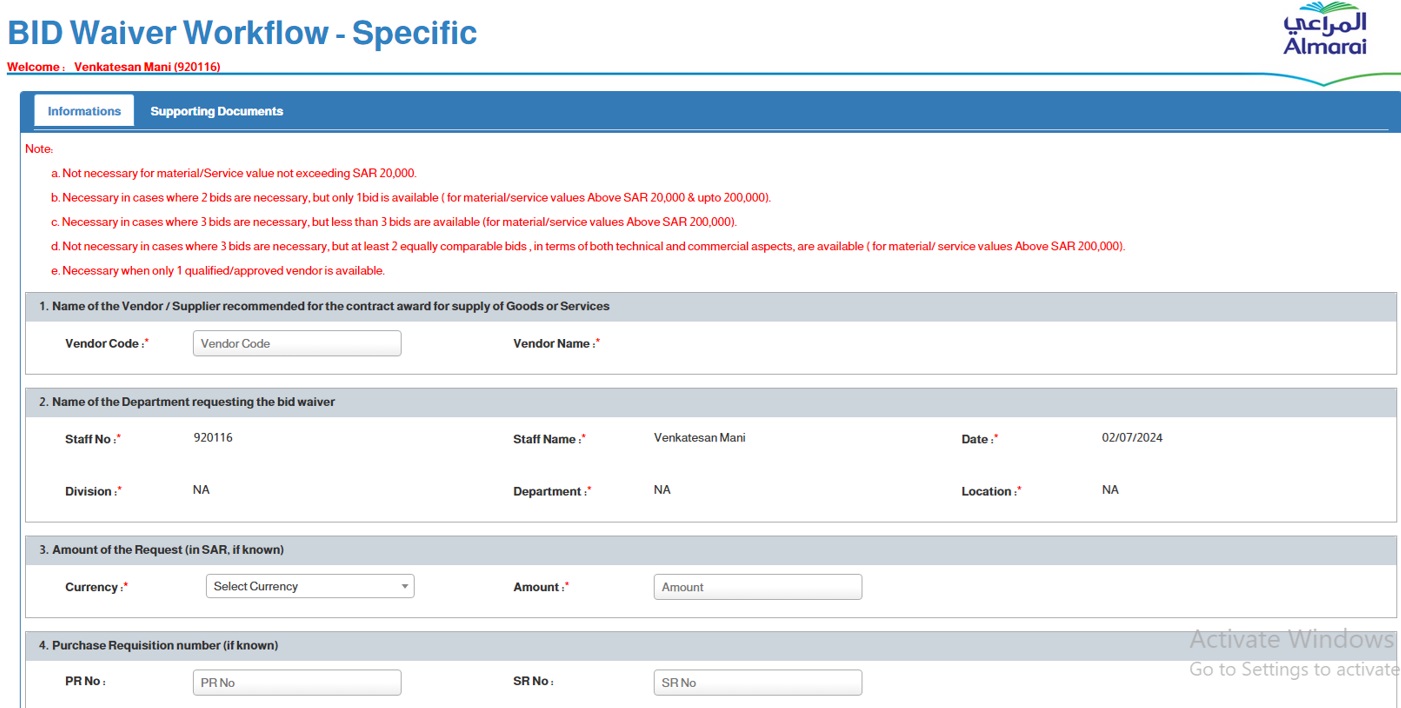Viewport: 1401px width, 708px height.
Task: Click into the Amount text box
Action: [x=757, y=587]
